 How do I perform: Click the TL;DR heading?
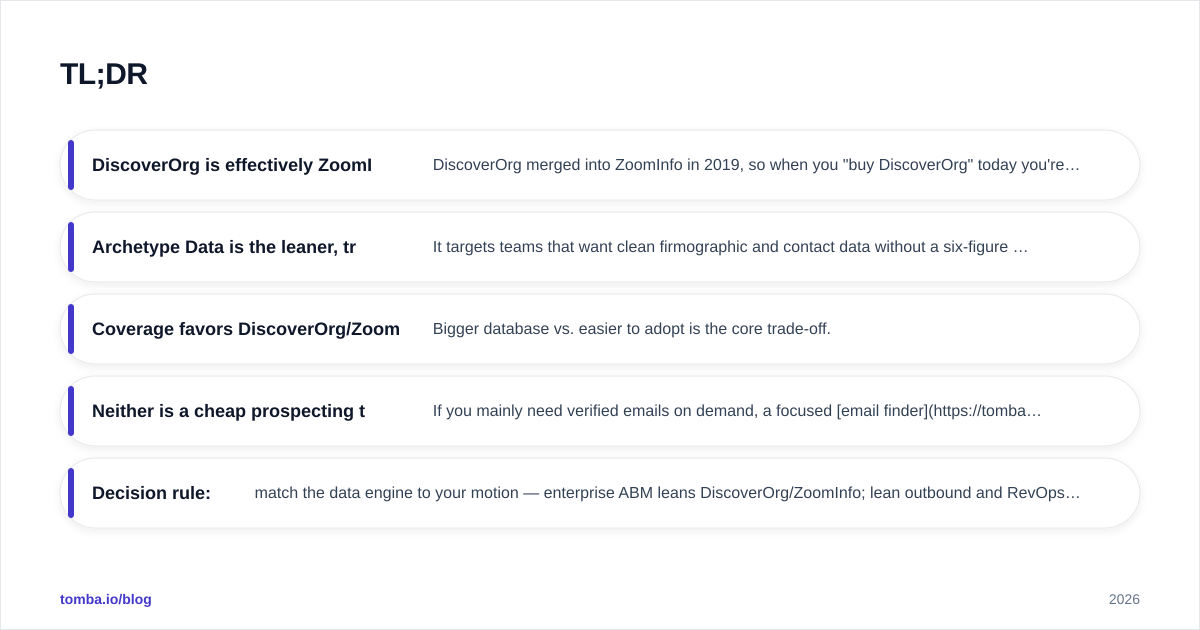[104, 74]
